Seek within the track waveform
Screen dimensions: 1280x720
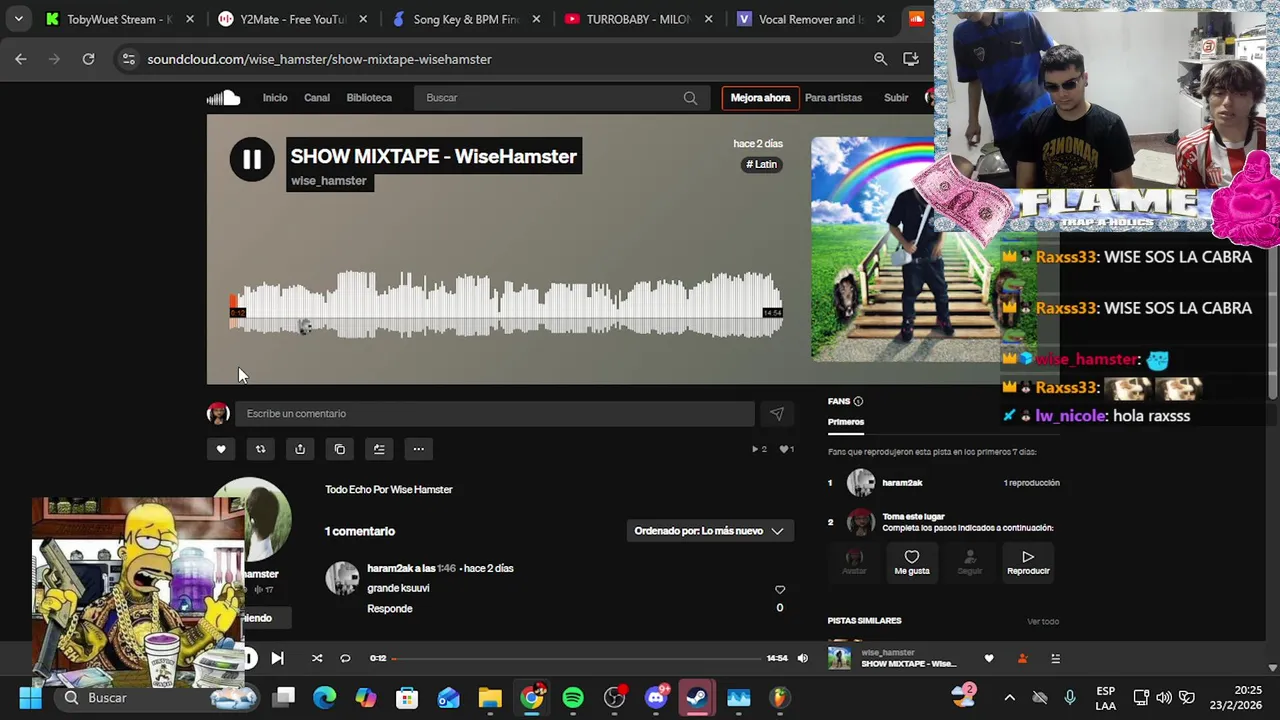coord(506,305)
